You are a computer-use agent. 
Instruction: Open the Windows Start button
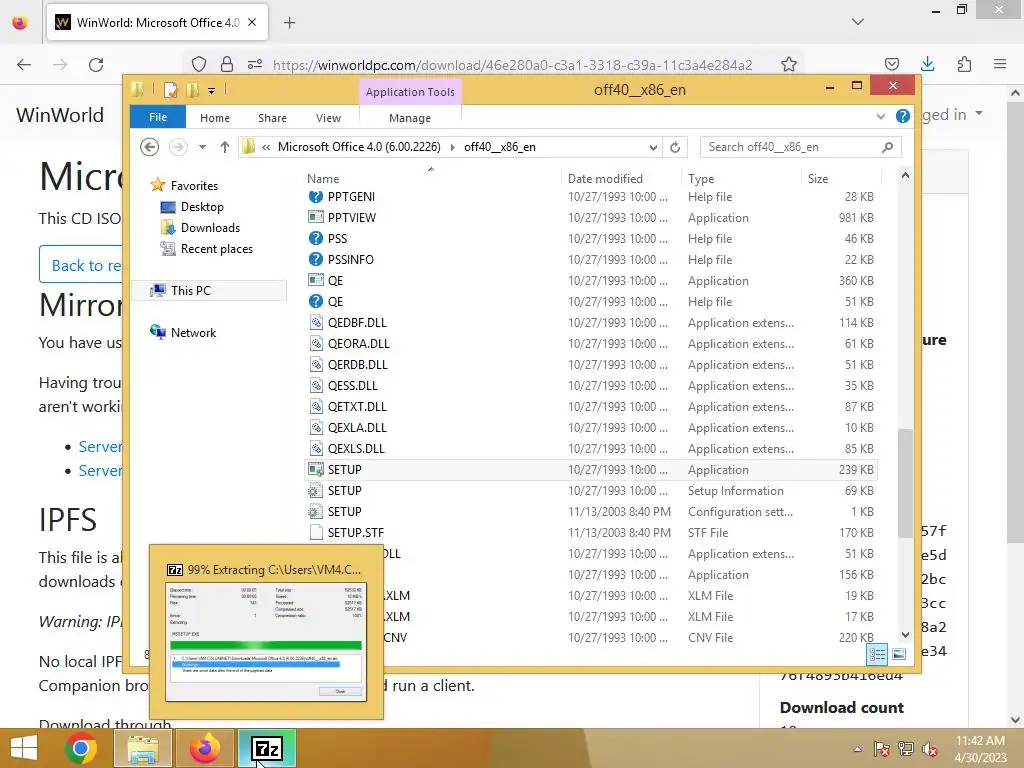pyautogui.click(x=24, y=748)
